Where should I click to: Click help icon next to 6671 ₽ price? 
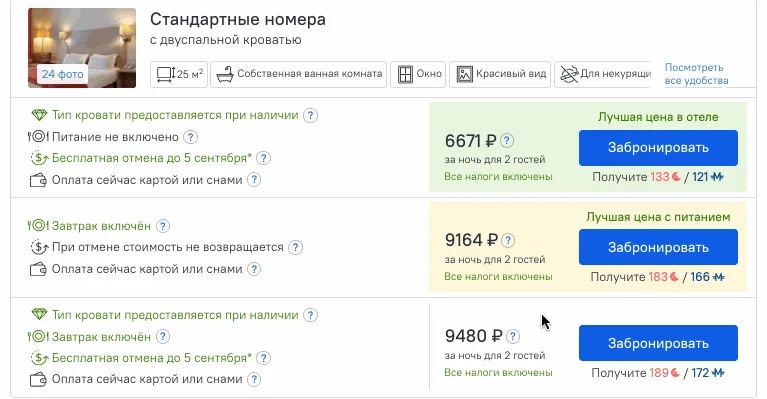[x=507, y=141]
